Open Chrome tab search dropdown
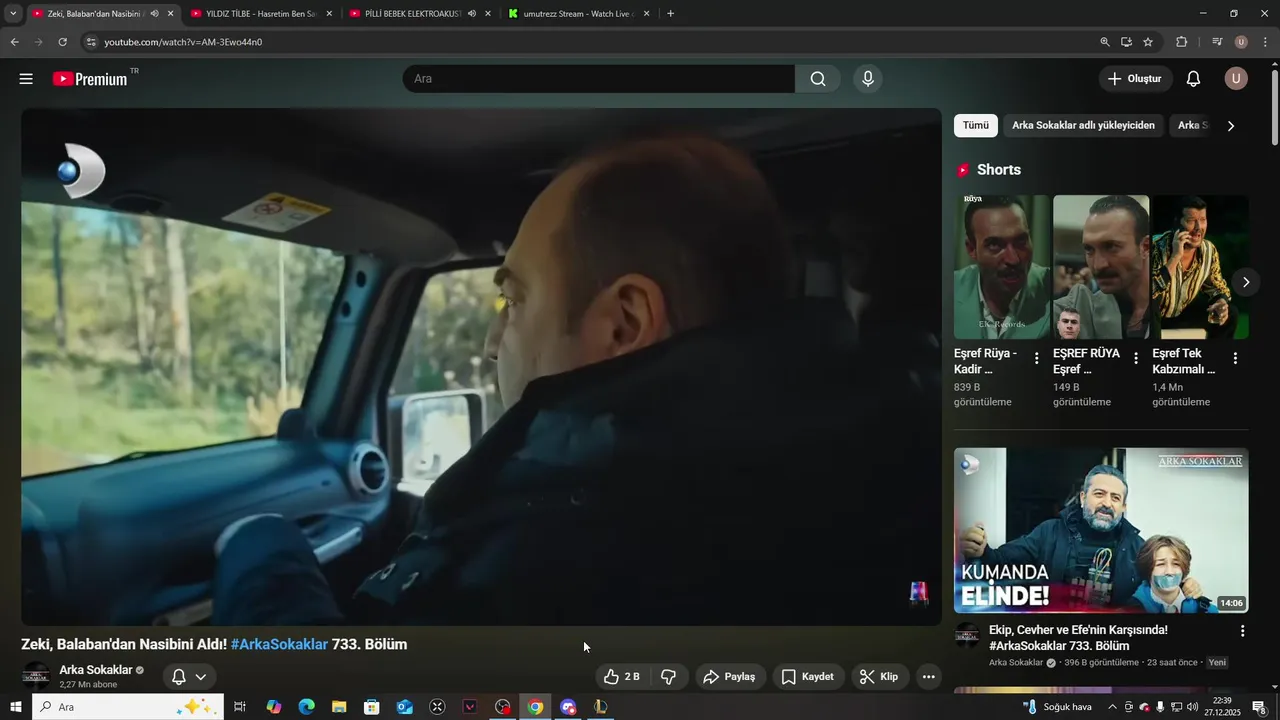 point(13,14)
